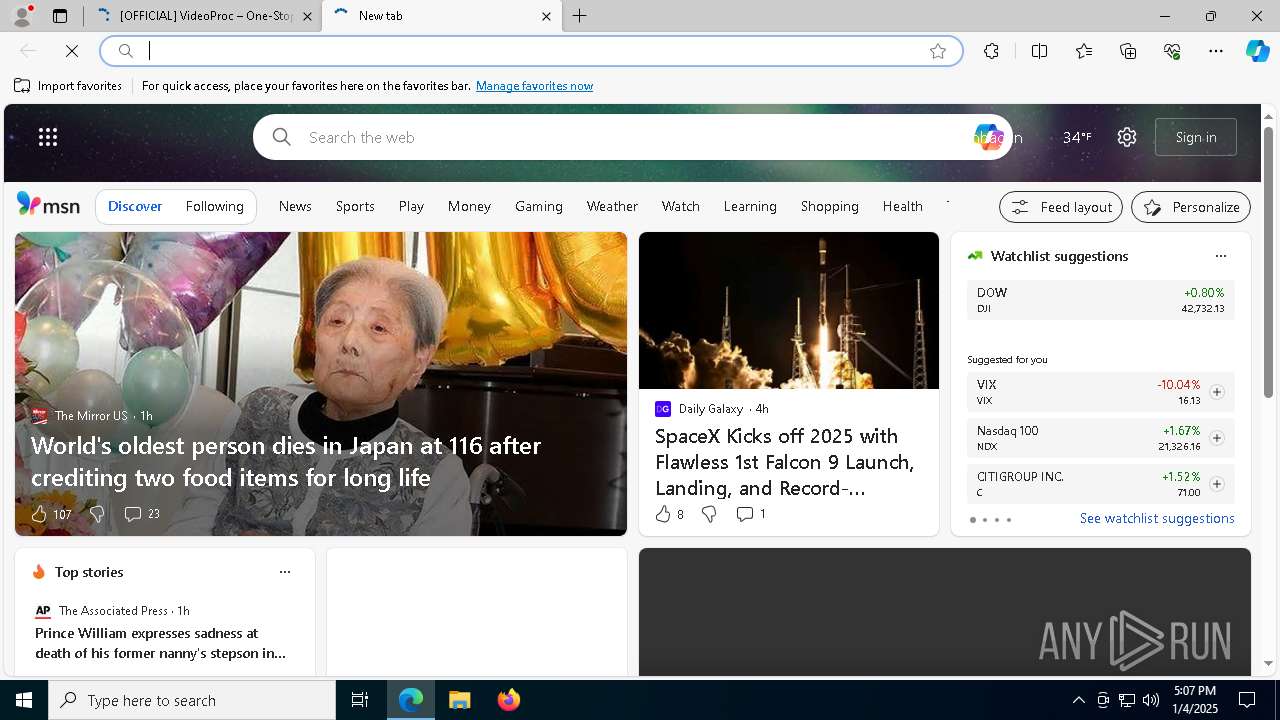Open Top stories more options
1280x720 pixels.
coord(285,572)
